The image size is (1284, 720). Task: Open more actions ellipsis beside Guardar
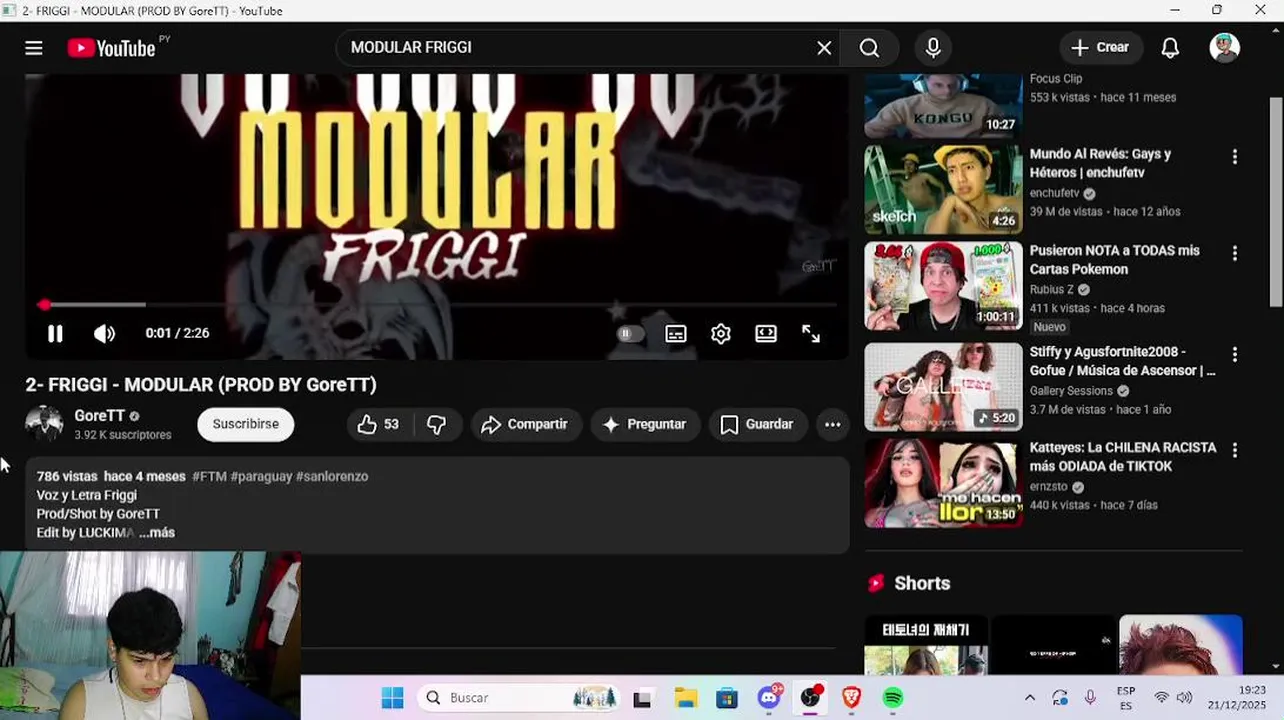click(x=832, y=424)
